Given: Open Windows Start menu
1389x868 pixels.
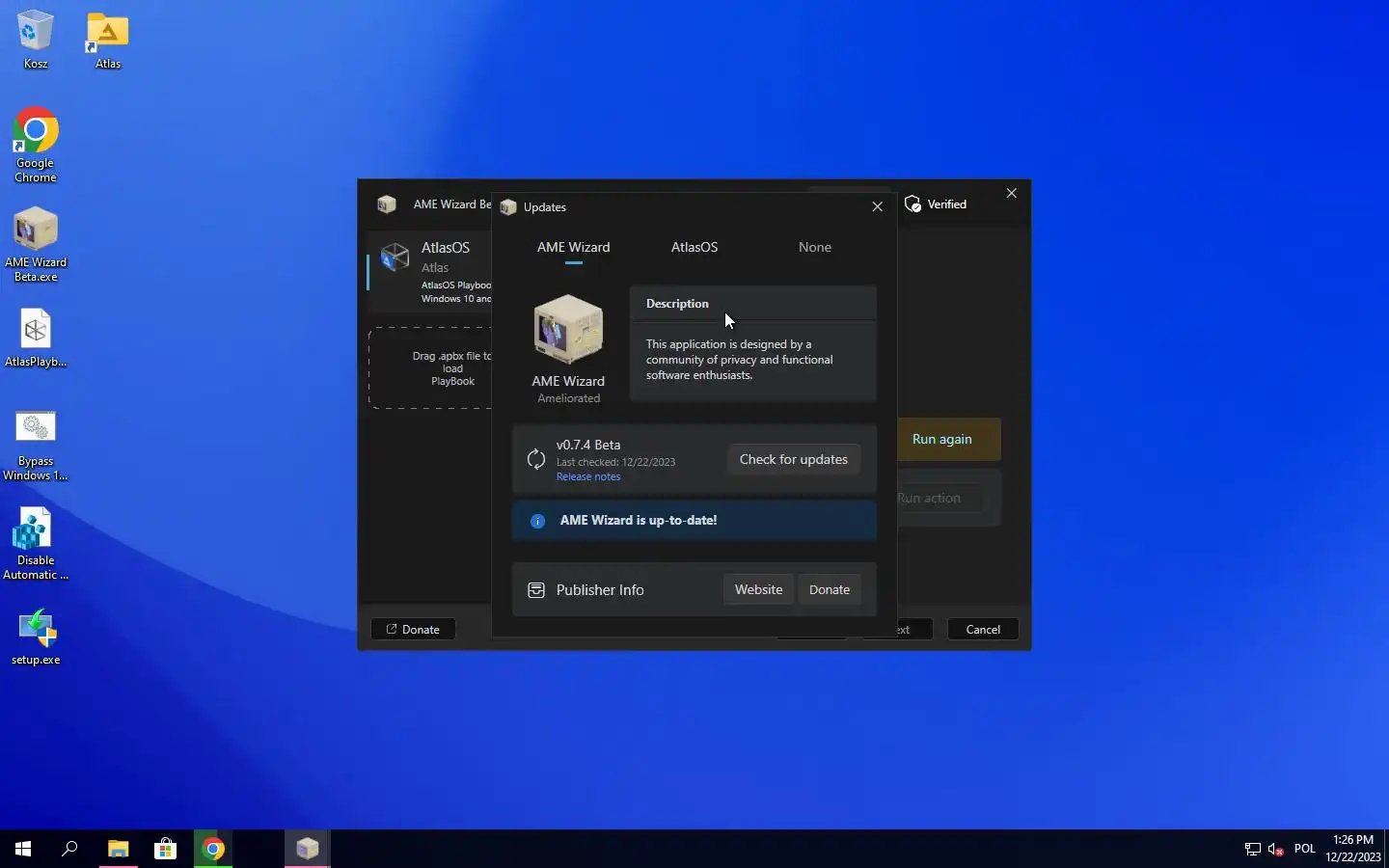Looking at the screenshot, I should point(23,849).
